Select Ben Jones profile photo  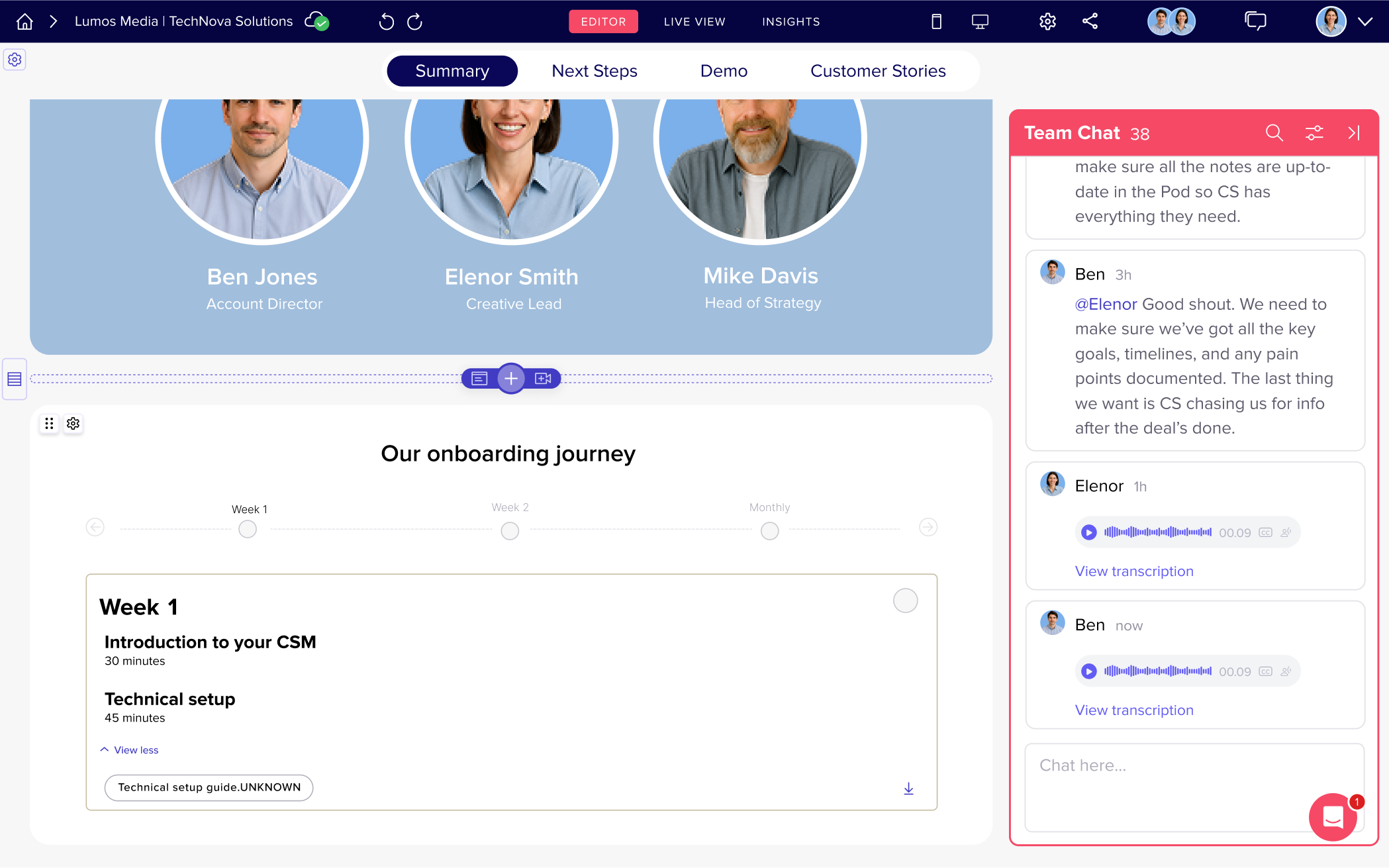(262, 172)
